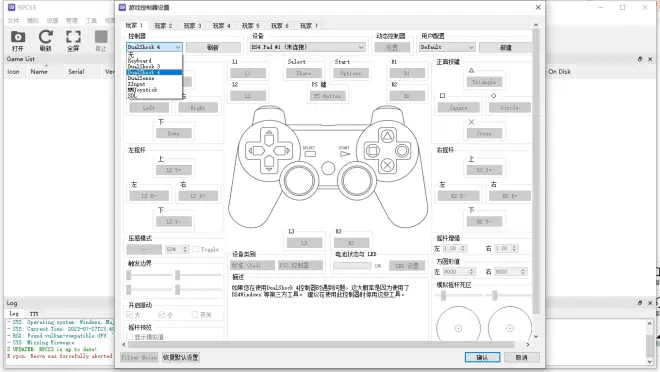Switch to the 玩家 5 tab

(x=250, y=26)
